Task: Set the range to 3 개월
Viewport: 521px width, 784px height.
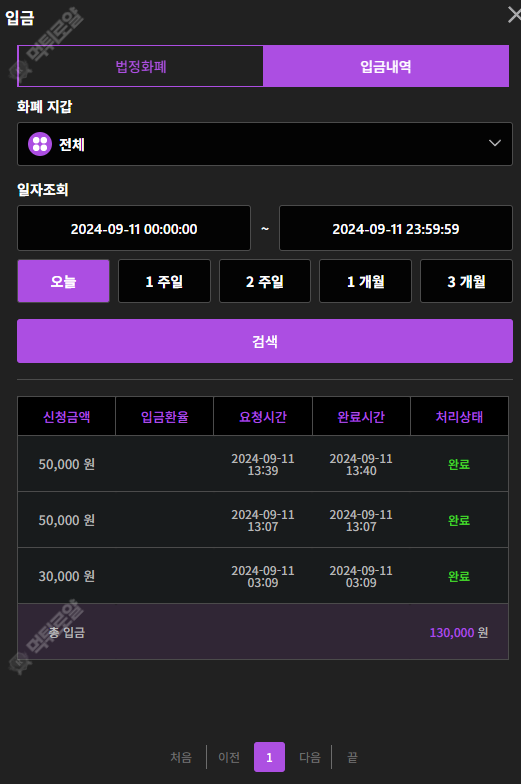Action: (x=466, y=281)
